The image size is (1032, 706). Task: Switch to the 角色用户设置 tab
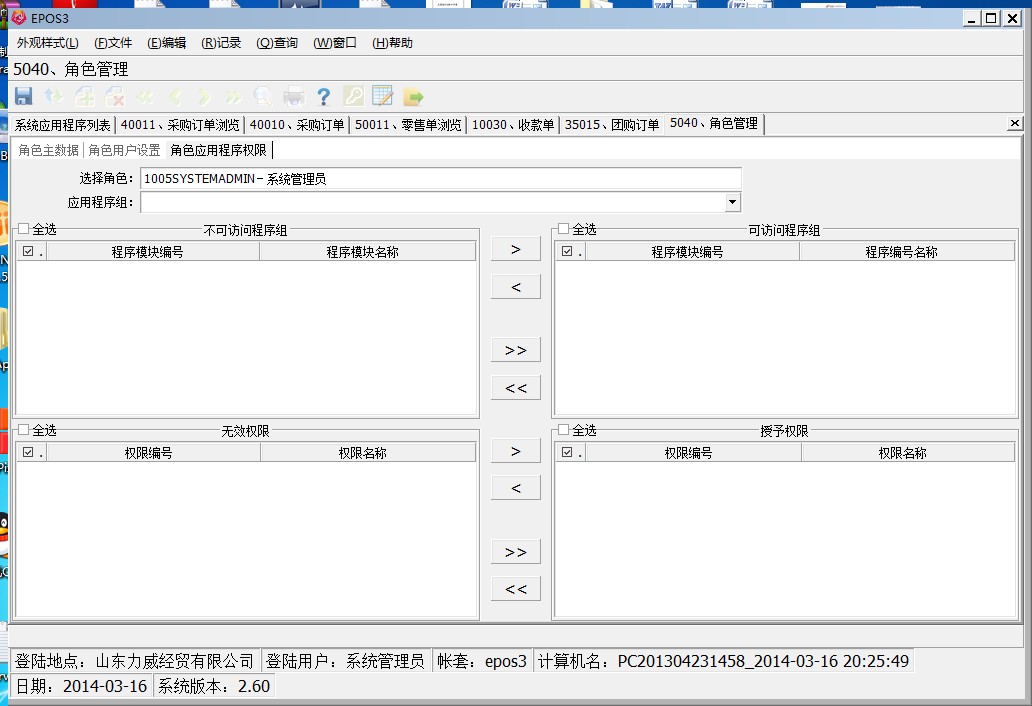click(124, 150)
